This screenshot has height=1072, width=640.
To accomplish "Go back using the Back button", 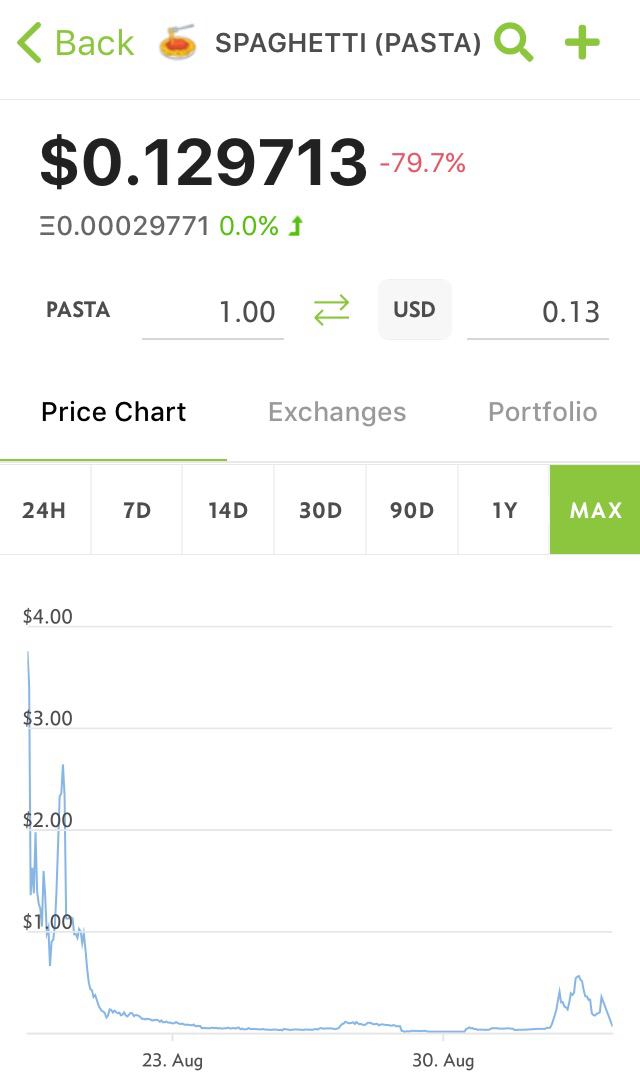I will click(75, 43).
